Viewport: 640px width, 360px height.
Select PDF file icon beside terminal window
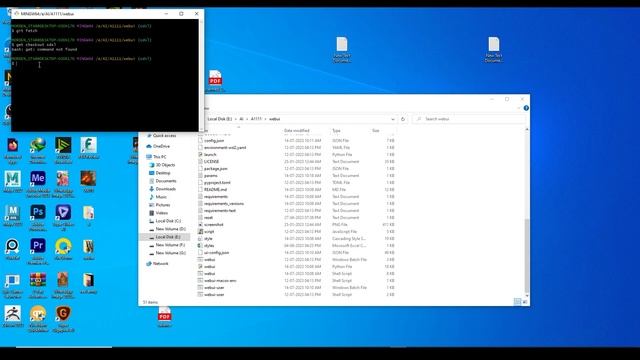click(215, 78)
